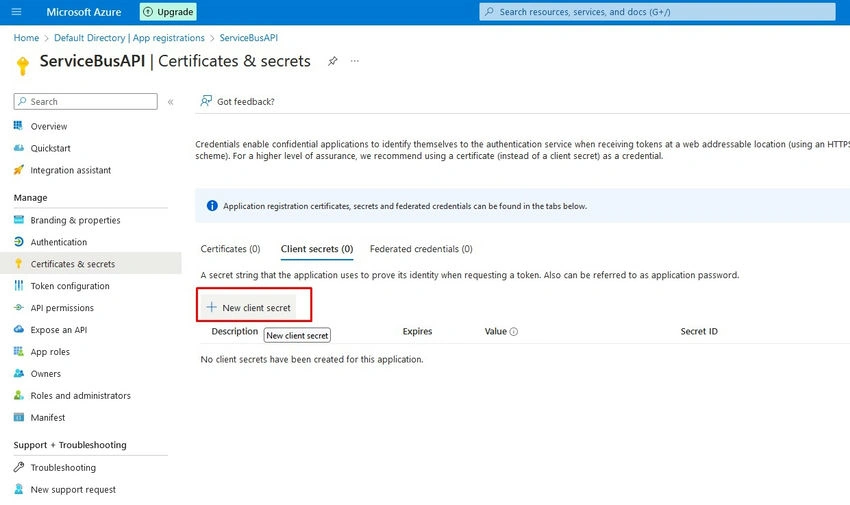
Task: Open the ellipsis more options next to title
Action: click(355, 61)
